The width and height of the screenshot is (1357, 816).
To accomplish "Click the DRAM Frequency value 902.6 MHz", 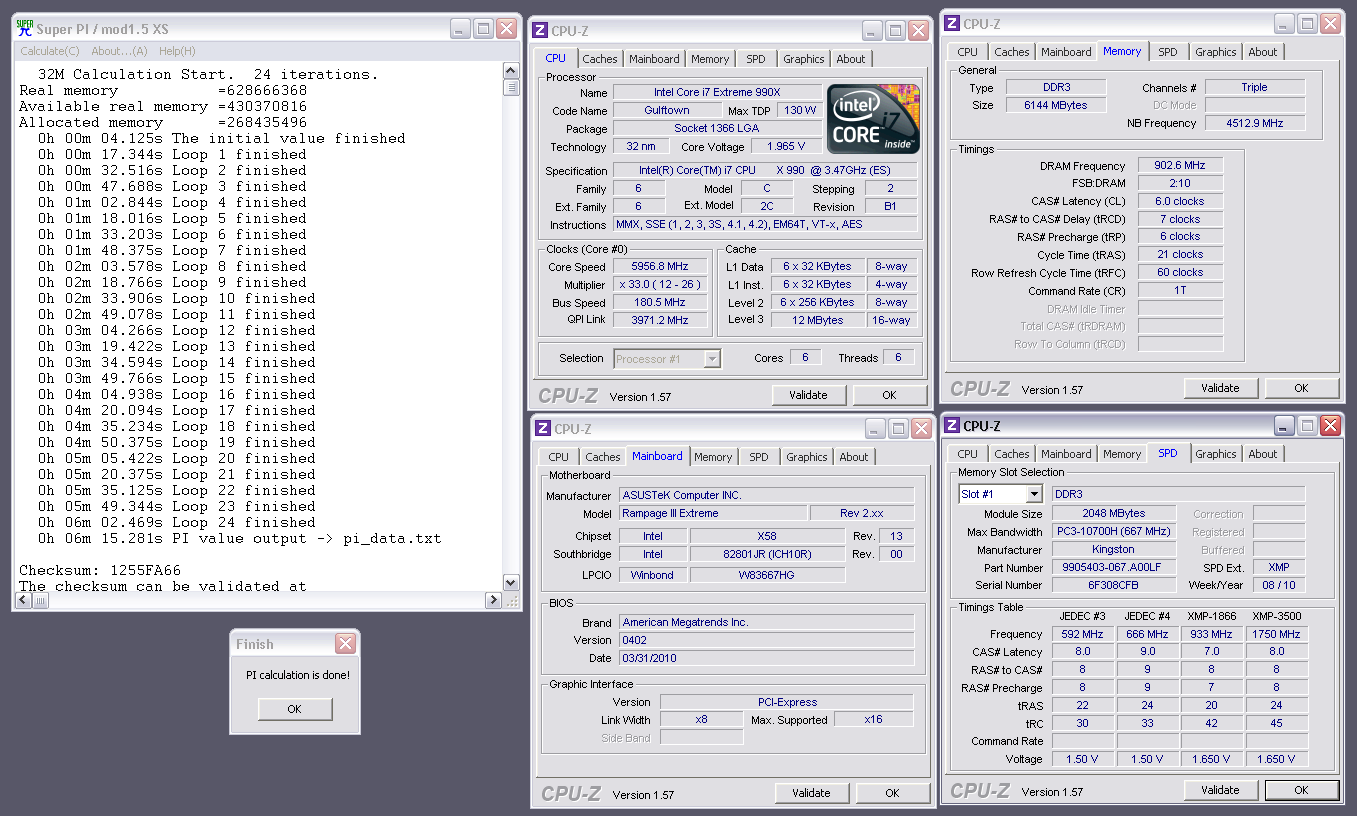I will point(1180,166).
